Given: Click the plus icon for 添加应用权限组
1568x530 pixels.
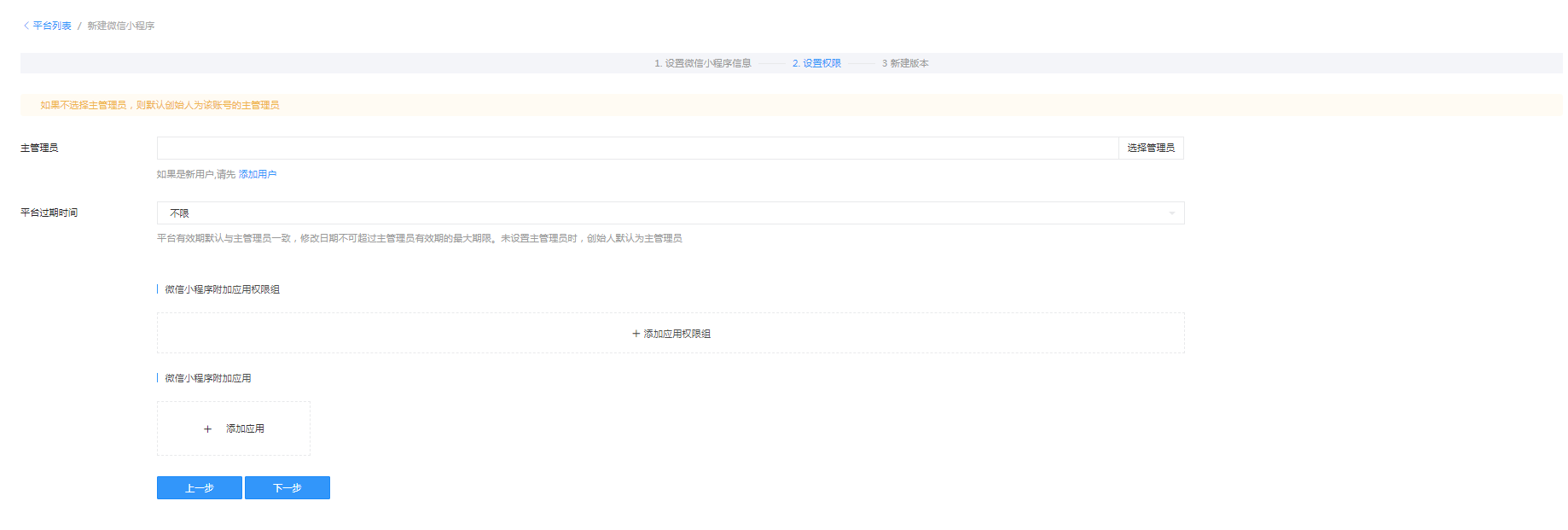Looking at the screenshot, I should pos(636,334).
